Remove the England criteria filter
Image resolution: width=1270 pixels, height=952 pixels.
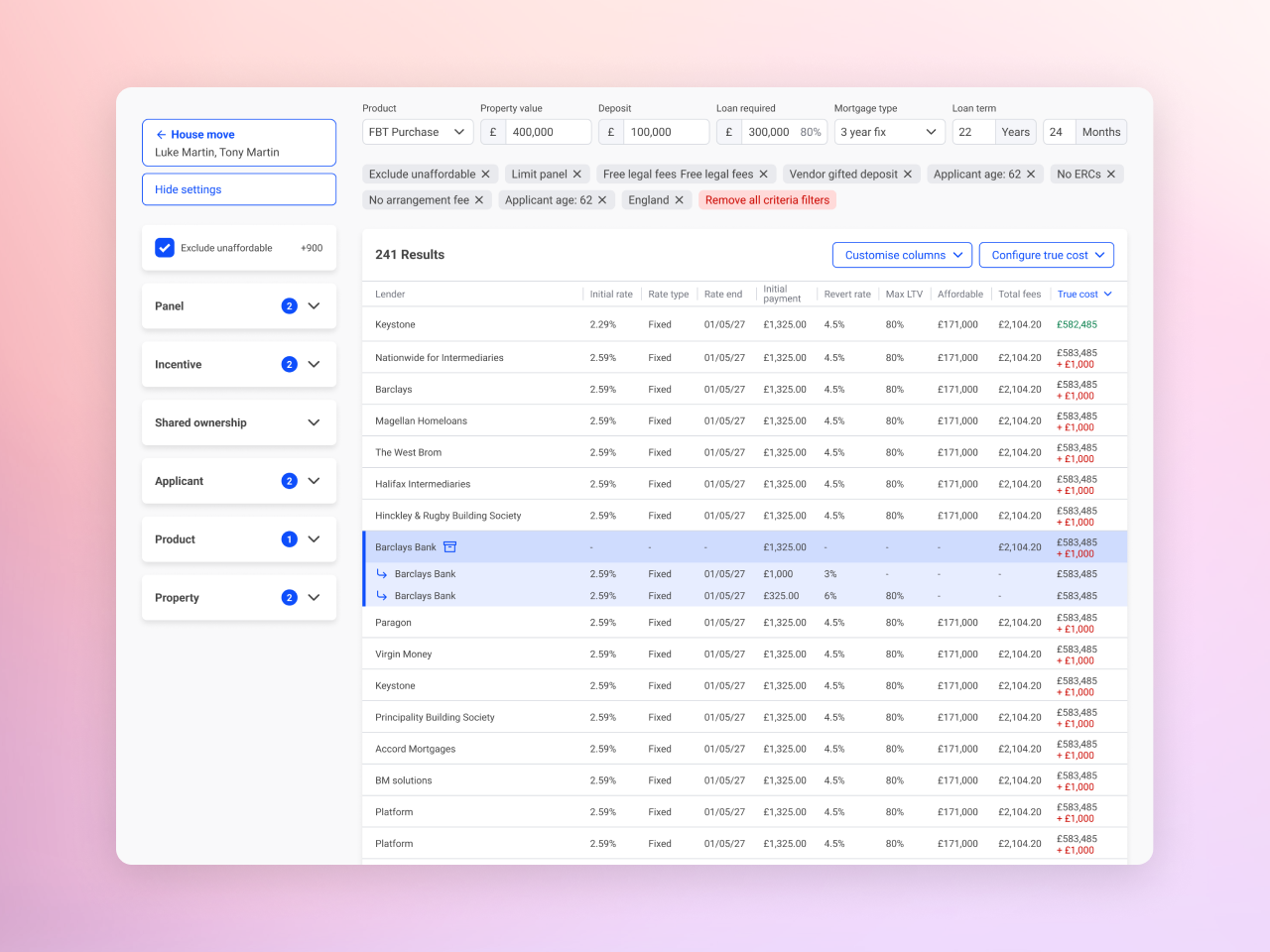(x=681, y=199)
